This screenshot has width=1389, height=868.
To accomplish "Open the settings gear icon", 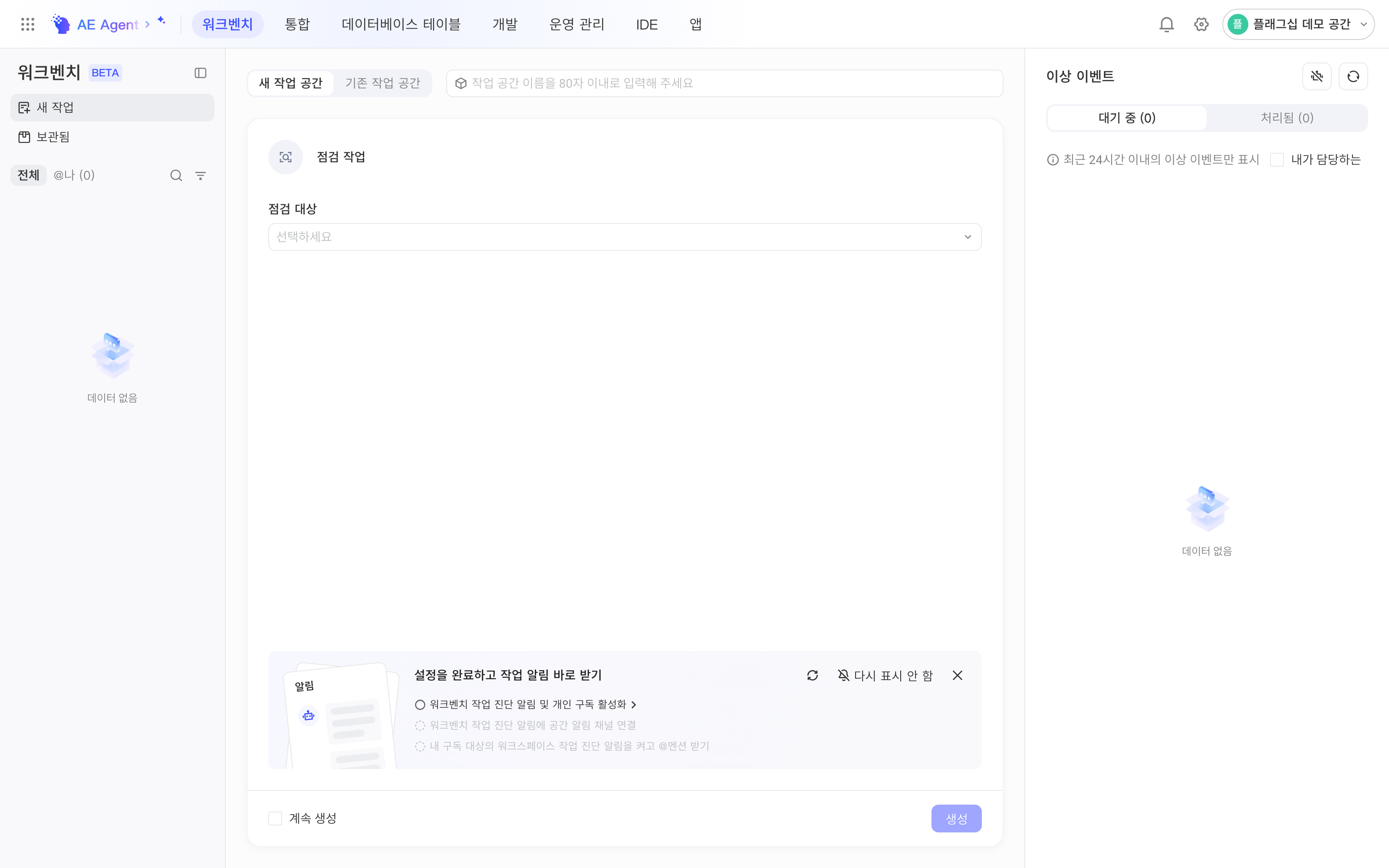I will 1201,25.
